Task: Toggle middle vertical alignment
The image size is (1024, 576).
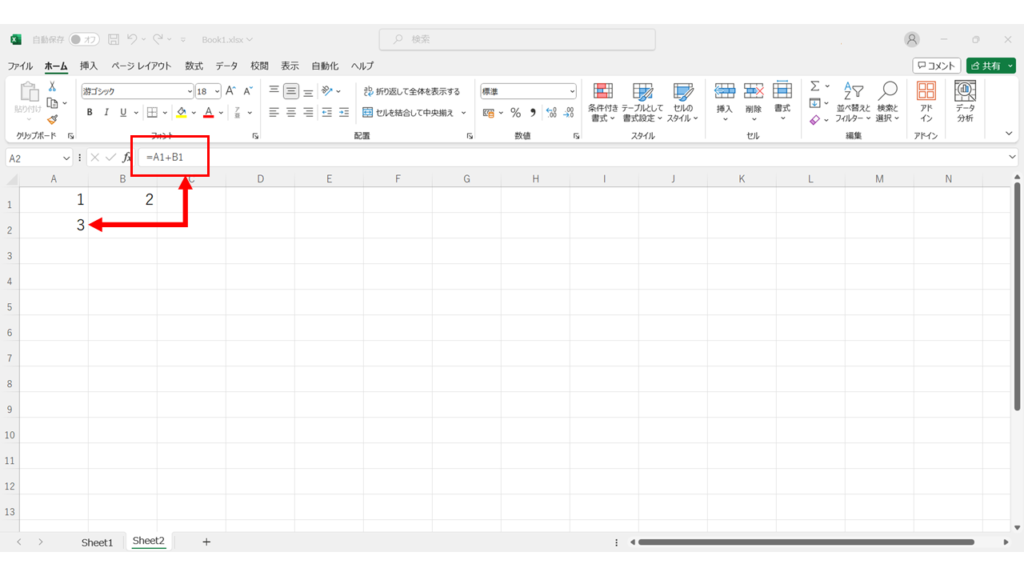Action: click(291, 91)
